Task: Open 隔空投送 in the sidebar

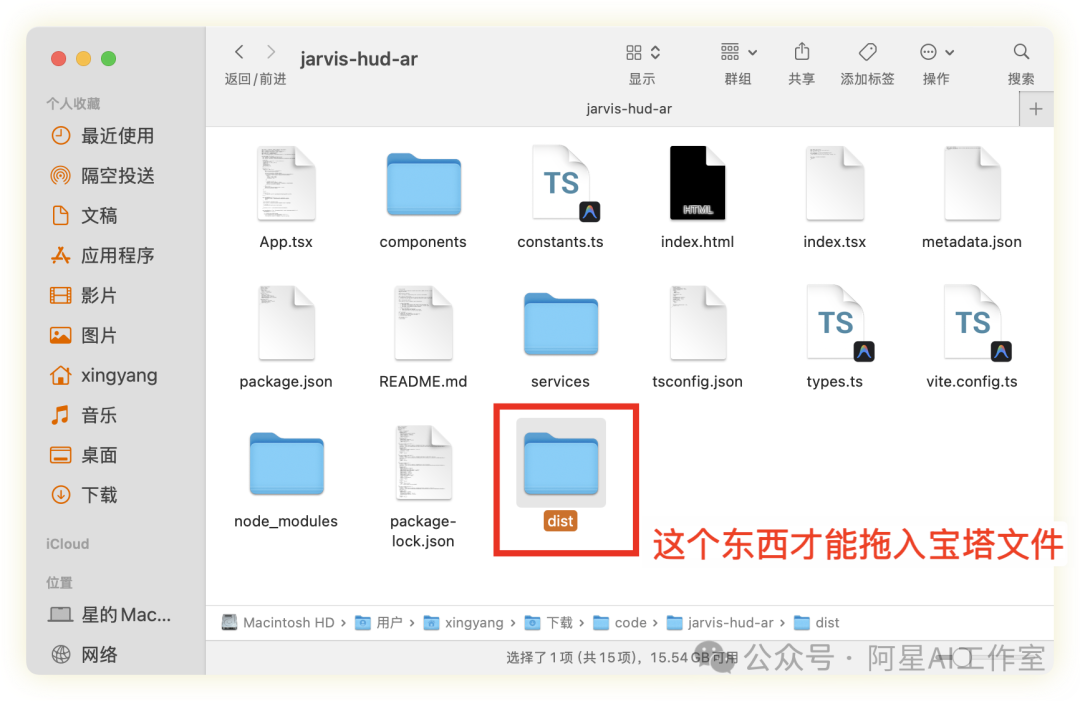Action: 103,176
